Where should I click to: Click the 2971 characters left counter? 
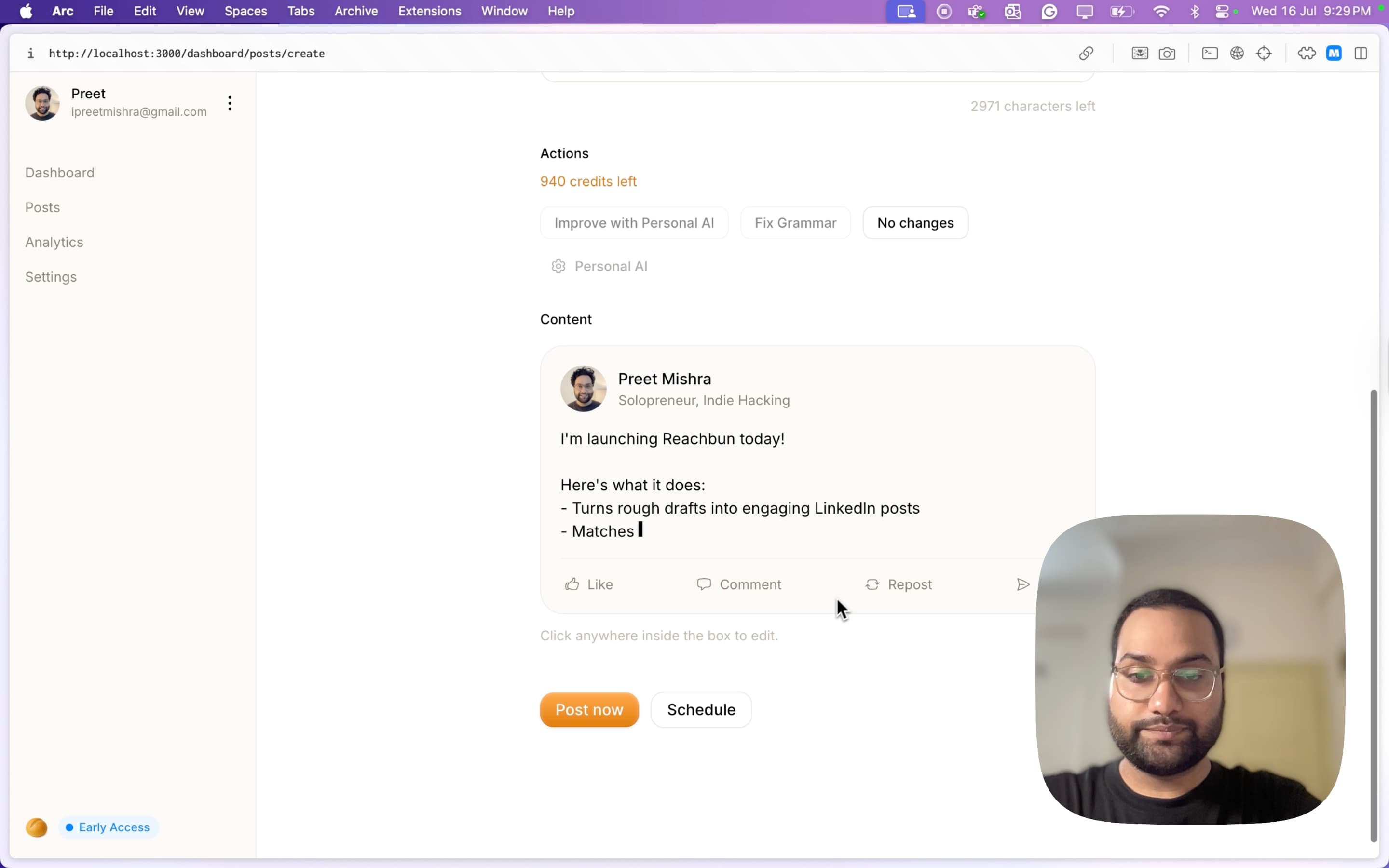pyautogui.click(x=1033, y=106)
